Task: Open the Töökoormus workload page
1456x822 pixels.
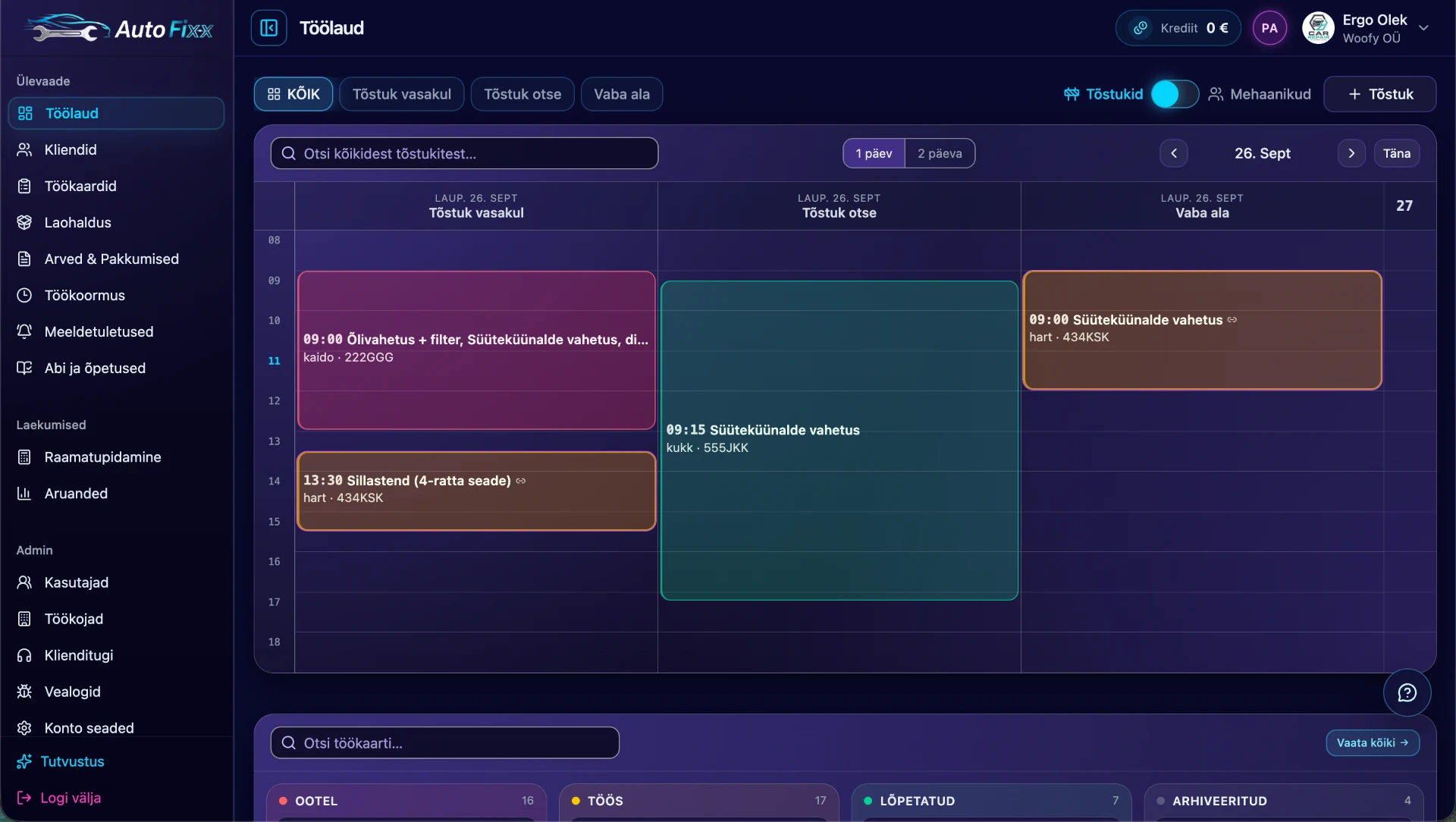Action: pos(116,295)
